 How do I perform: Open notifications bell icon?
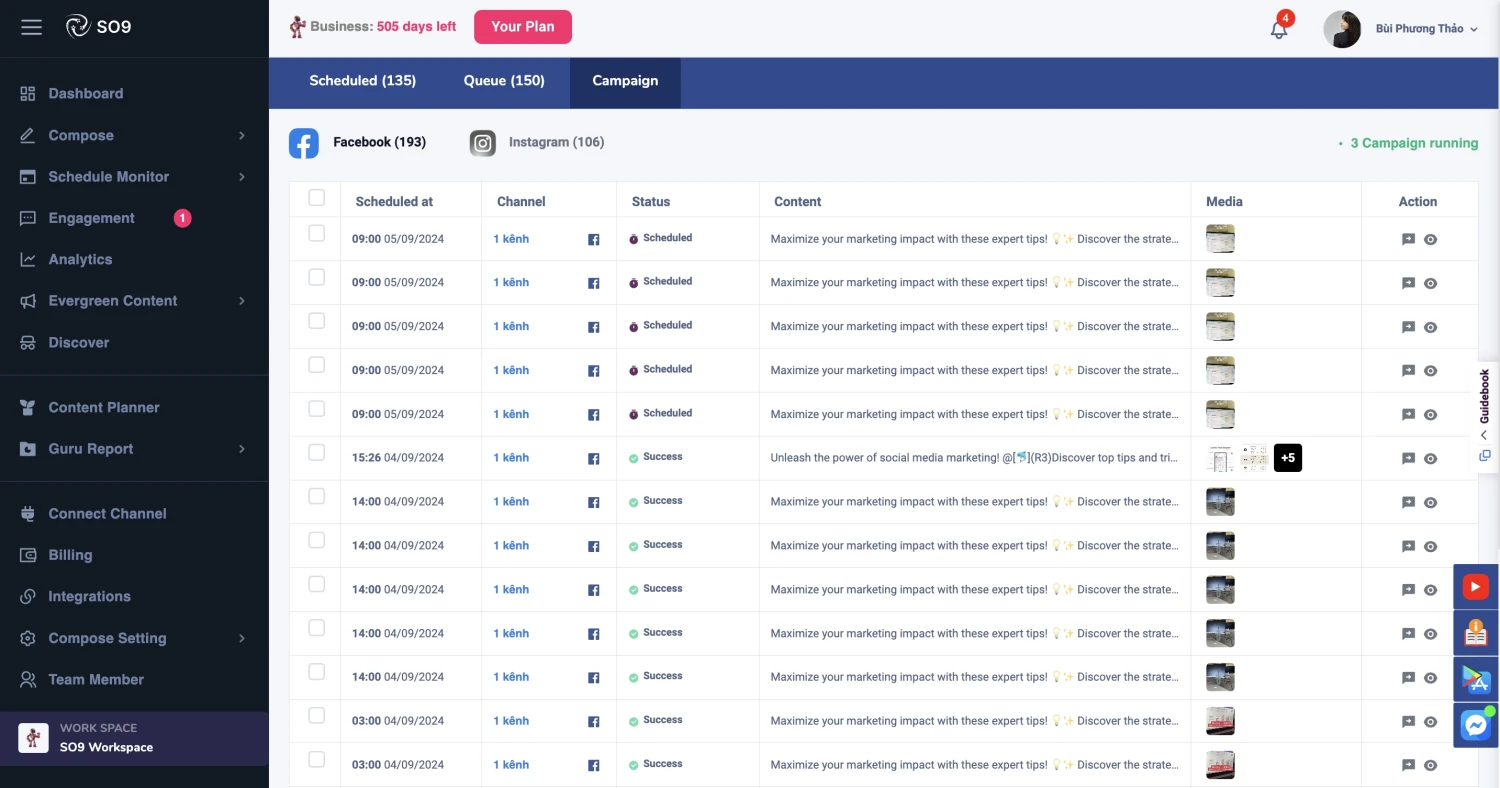click(1279, 29)
